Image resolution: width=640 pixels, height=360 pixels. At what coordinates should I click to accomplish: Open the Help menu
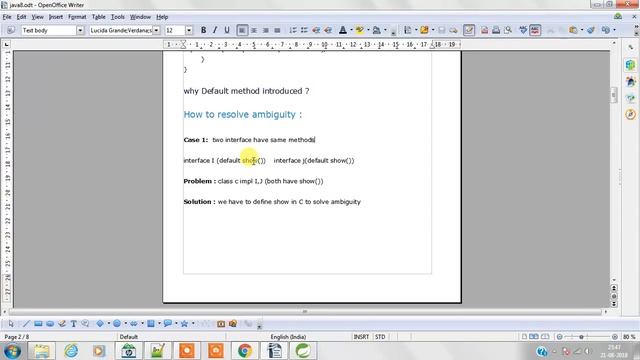click(x=162, y=17)
